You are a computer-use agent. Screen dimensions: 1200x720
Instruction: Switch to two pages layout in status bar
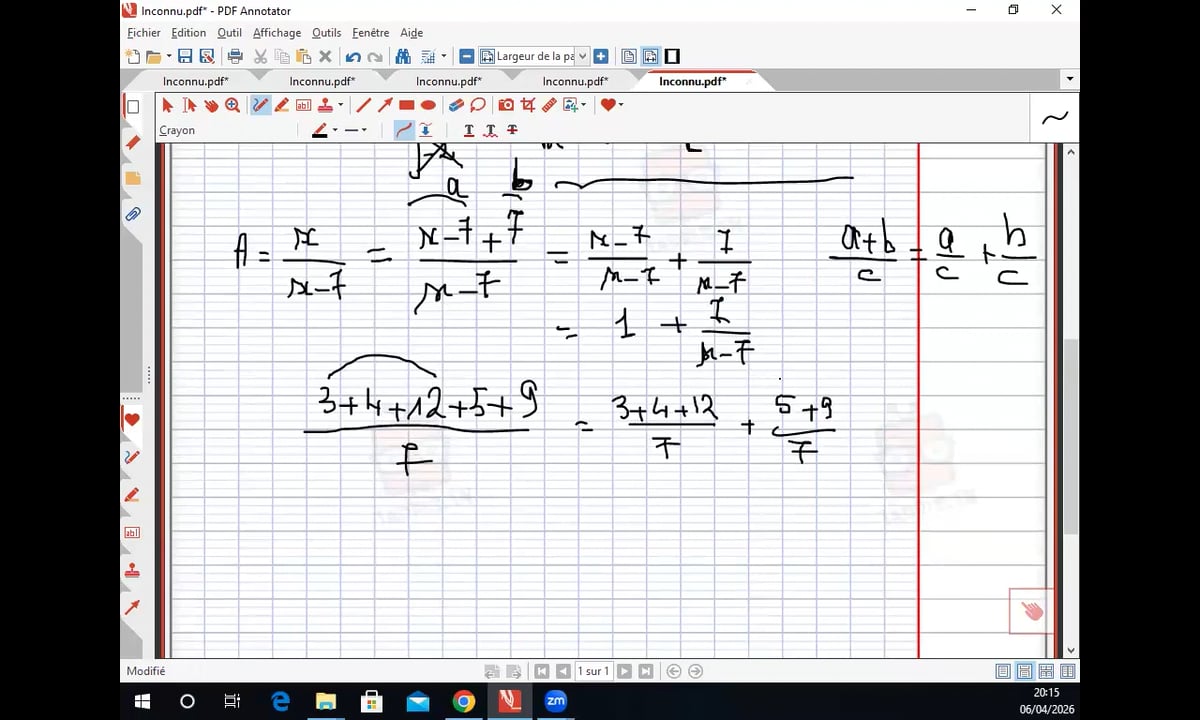tap(1046, 671)
